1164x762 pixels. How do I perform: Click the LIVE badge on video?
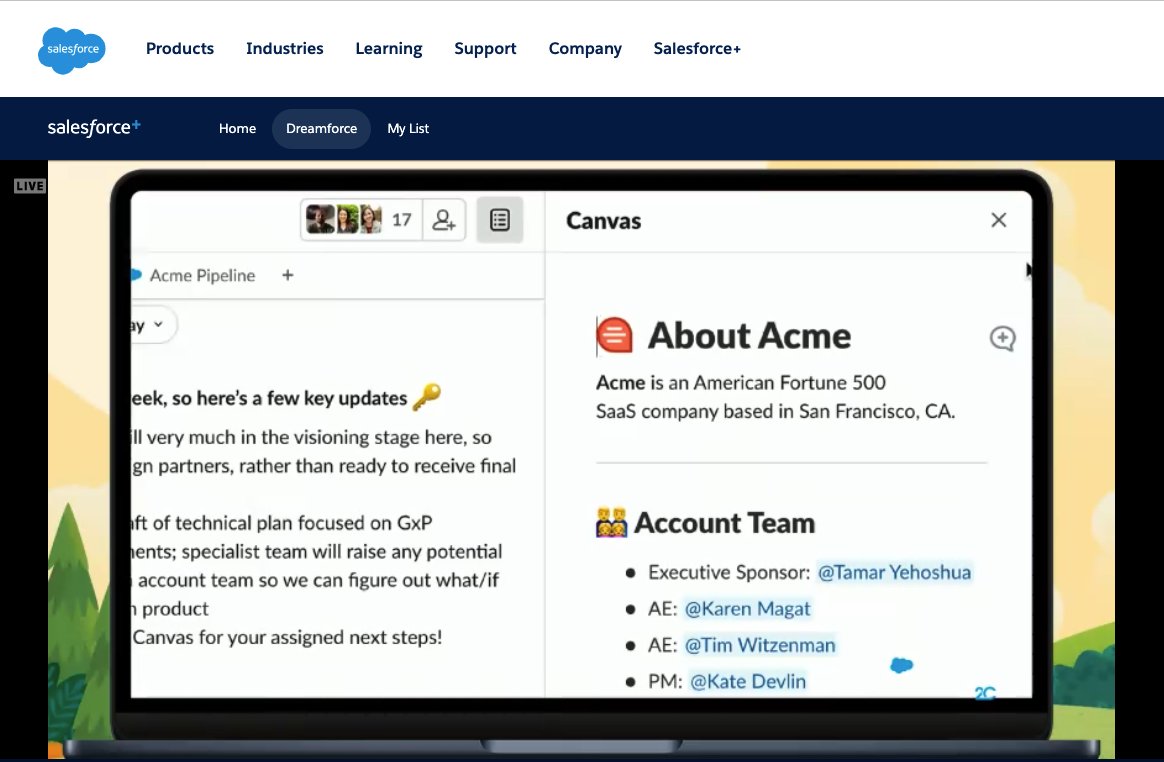click(x=30, y=186)
